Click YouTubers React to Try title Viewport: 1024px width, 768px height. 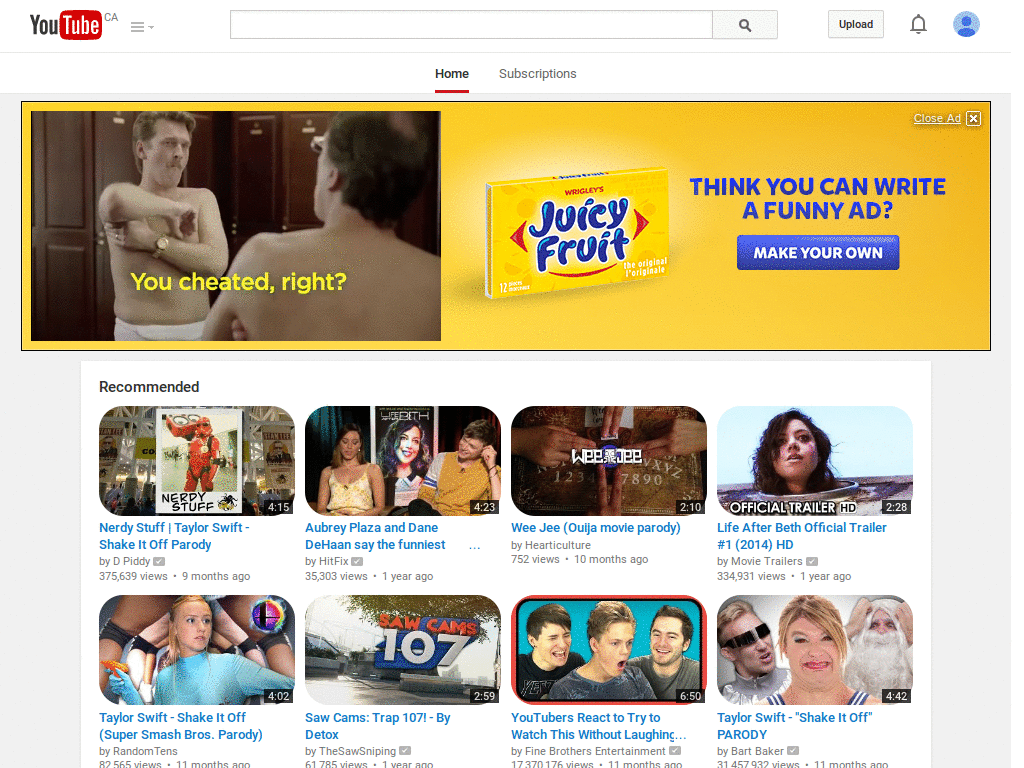(x=598, y=726)
